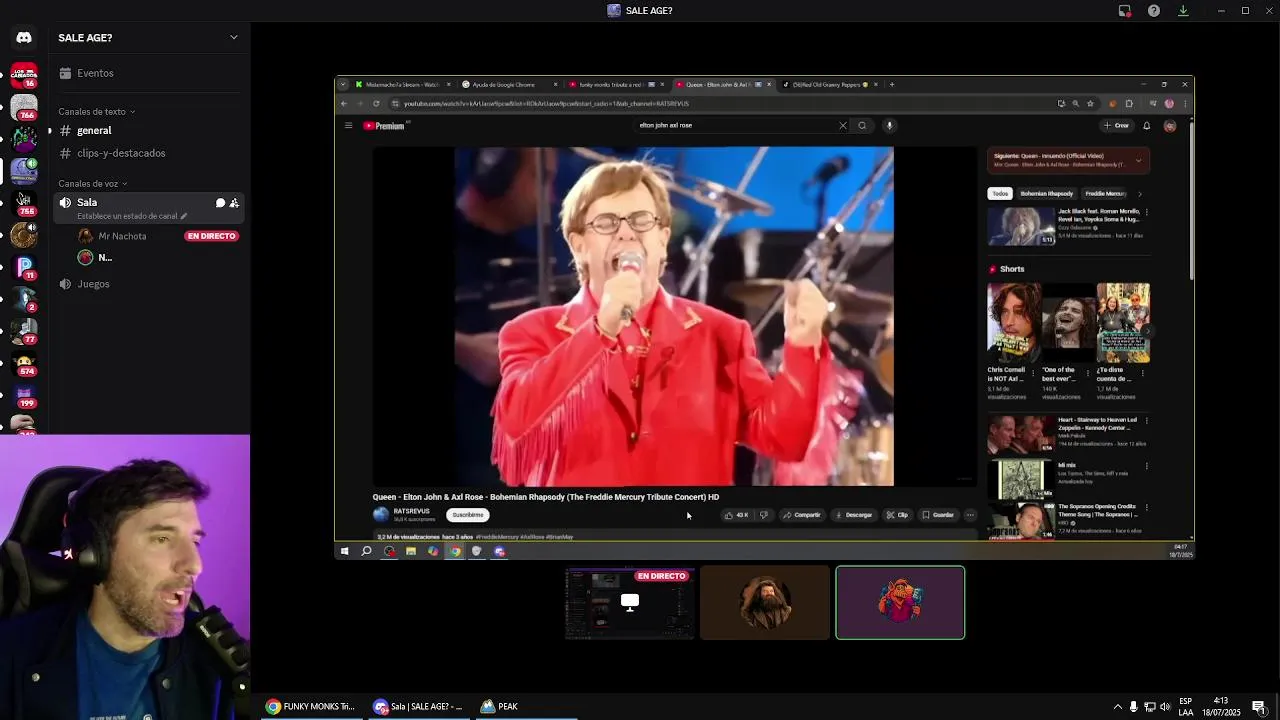1280x720 pixels.
Task: Open options for Jack Black recommended video
Action: click(x=1146, y=213)
